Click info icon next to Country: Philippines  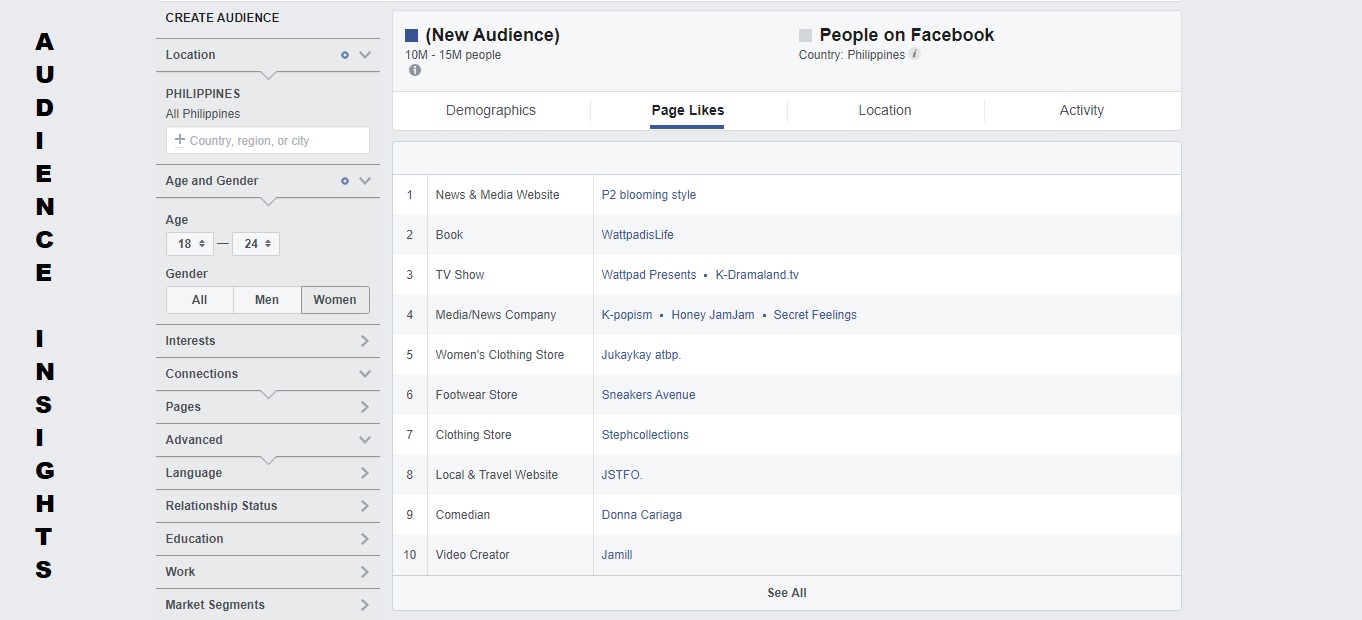point(914,54)
